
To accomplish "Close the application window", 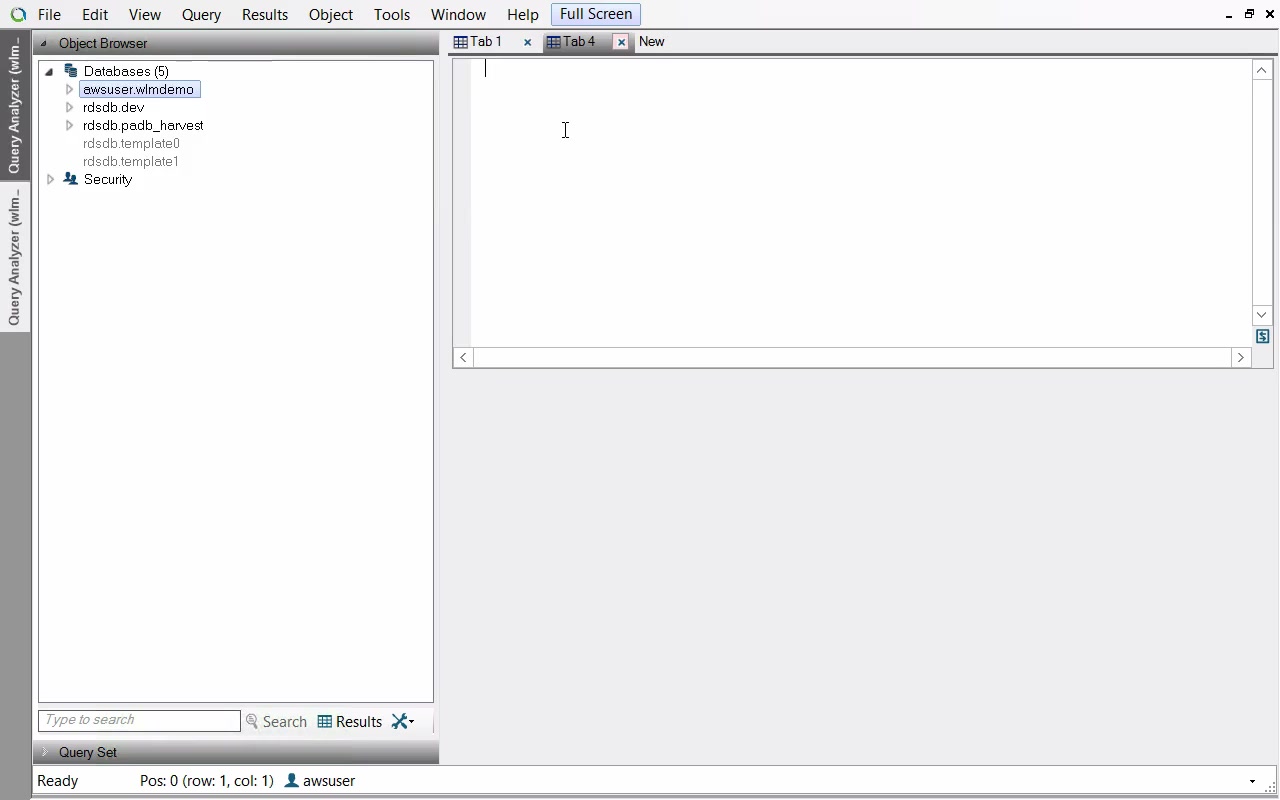I will (1269, 14).
